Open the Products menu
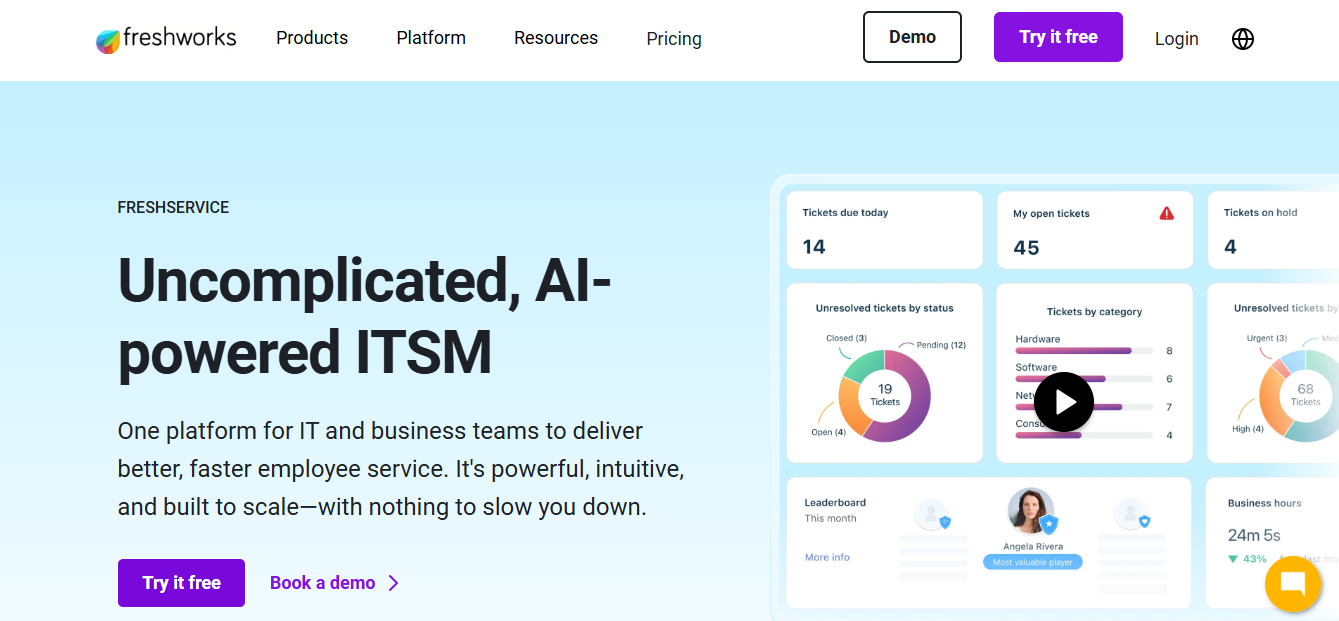This screenshot has height=621, width=1339. (312, 38)
